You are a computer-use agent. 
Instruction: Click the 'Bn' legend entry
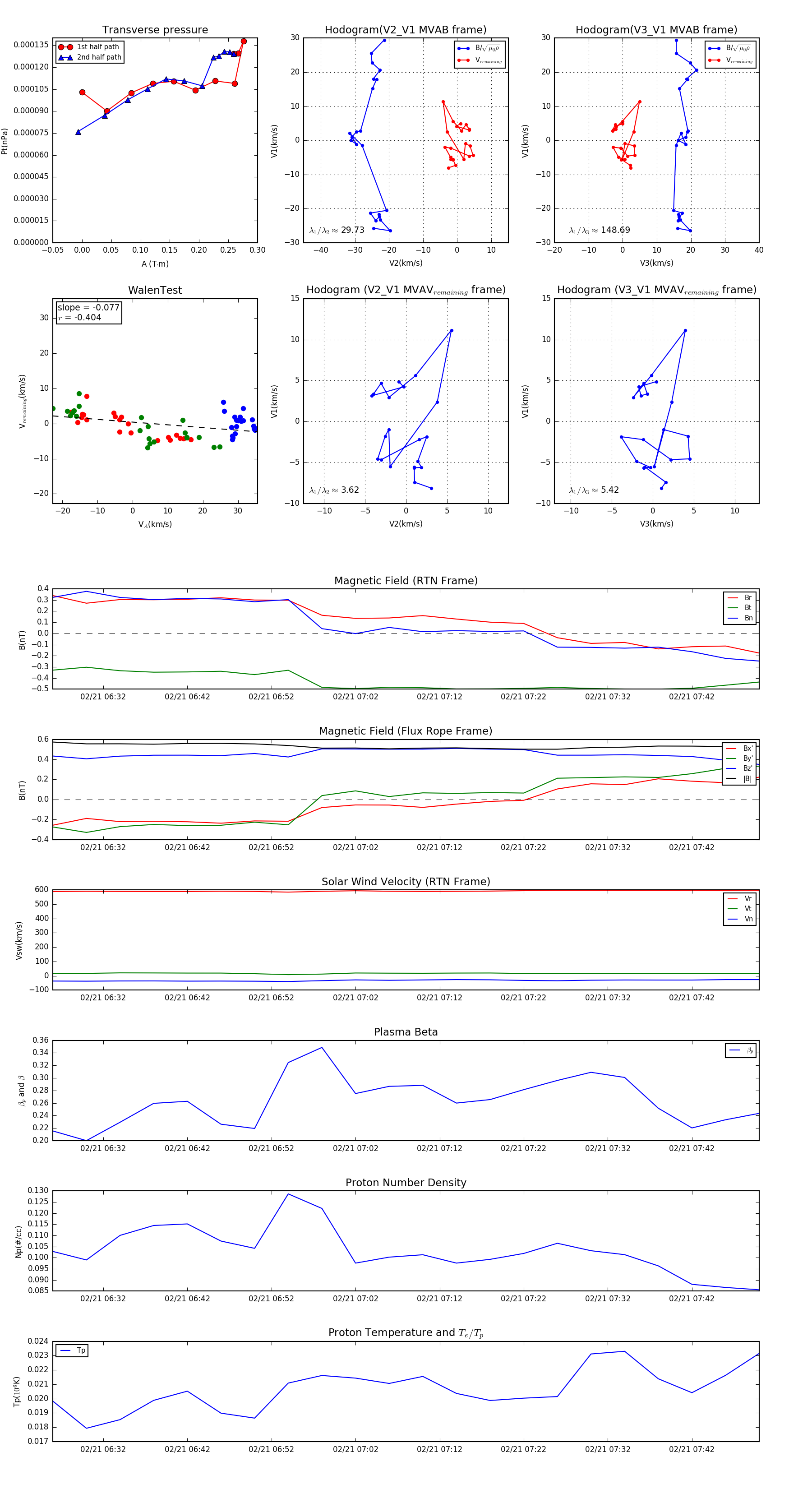(x=740, y=618)
